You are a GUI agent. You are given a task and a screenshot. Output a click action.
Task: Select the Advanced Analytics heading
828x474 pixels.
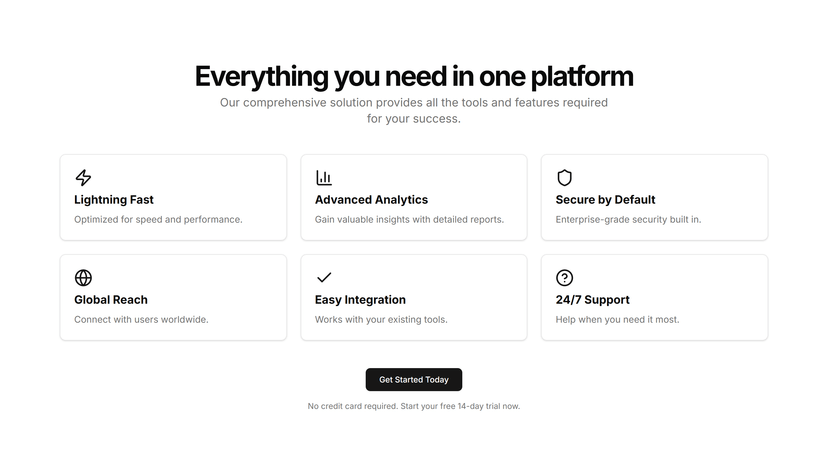point(371,200)
